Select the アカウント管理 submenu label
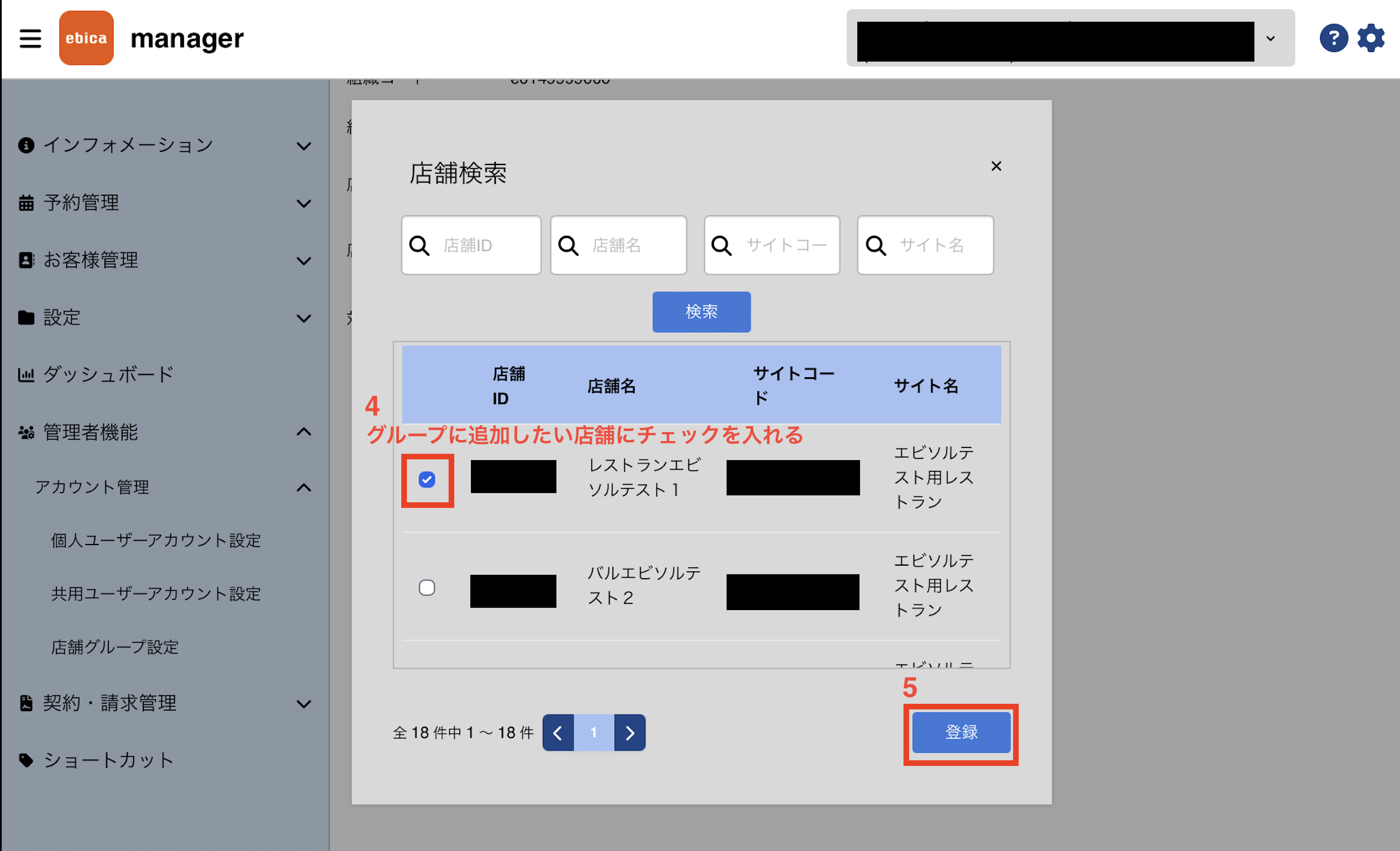This screenshot has width=1400, height=851. (92, 487)
